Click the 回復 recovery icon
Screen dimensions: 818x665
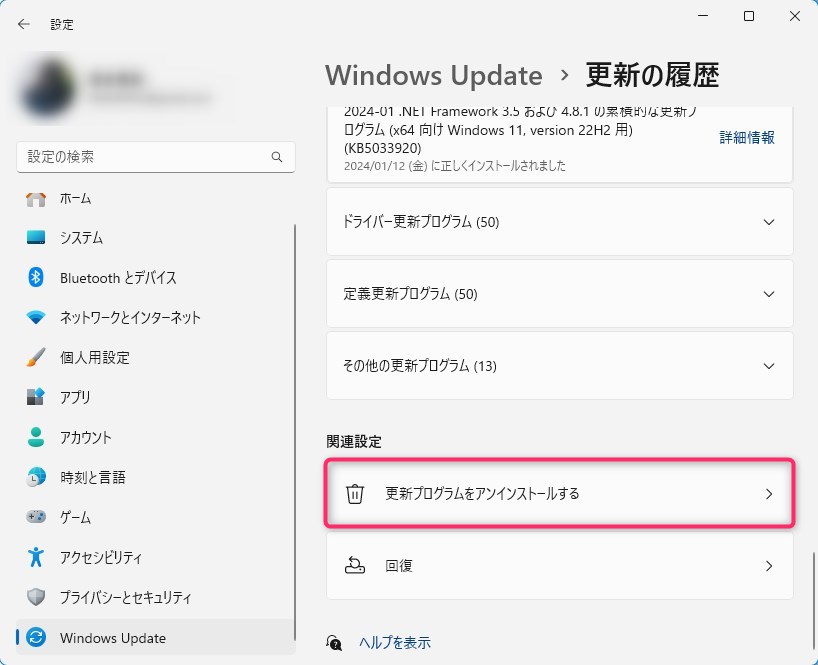click(x=355, y=566)
